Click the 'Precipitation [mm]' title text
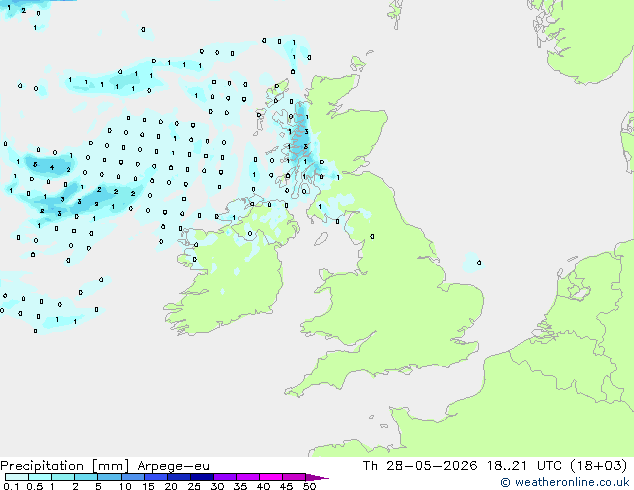This screenshot has width=634, height=490. [x=65, y=466]
